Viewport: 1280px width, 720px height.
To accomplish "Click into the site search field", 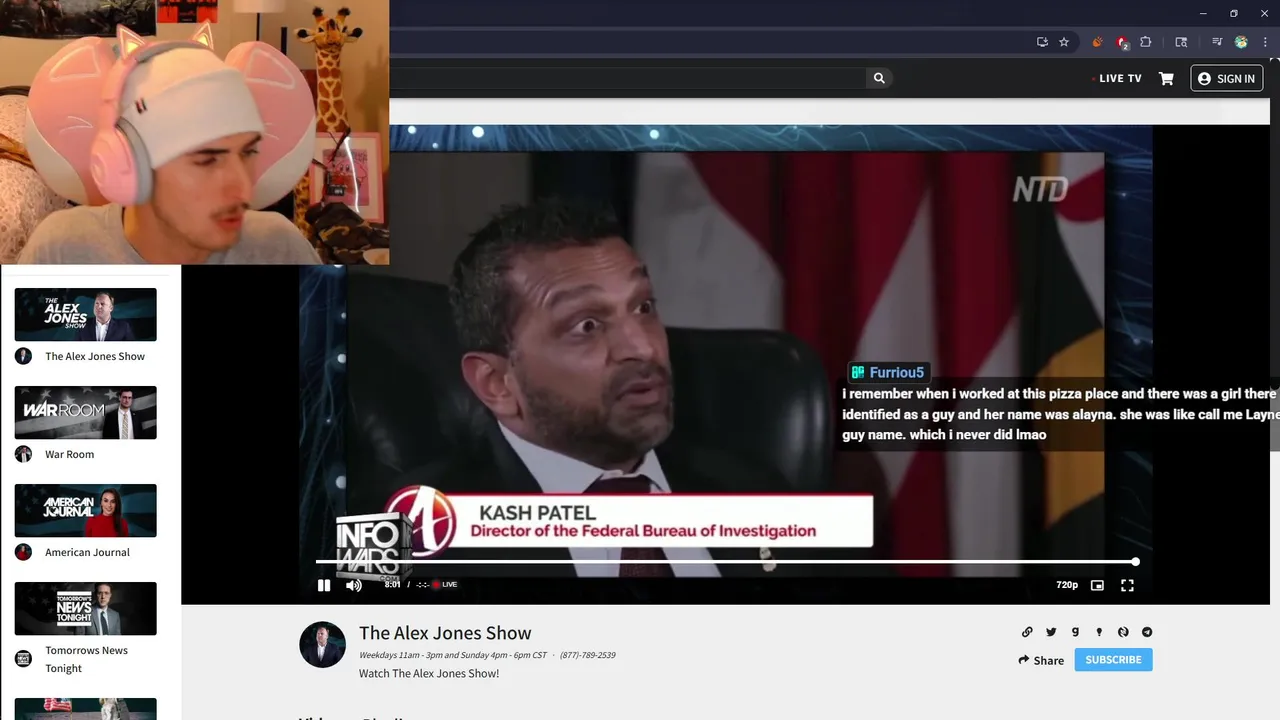I will coord(628,78).
